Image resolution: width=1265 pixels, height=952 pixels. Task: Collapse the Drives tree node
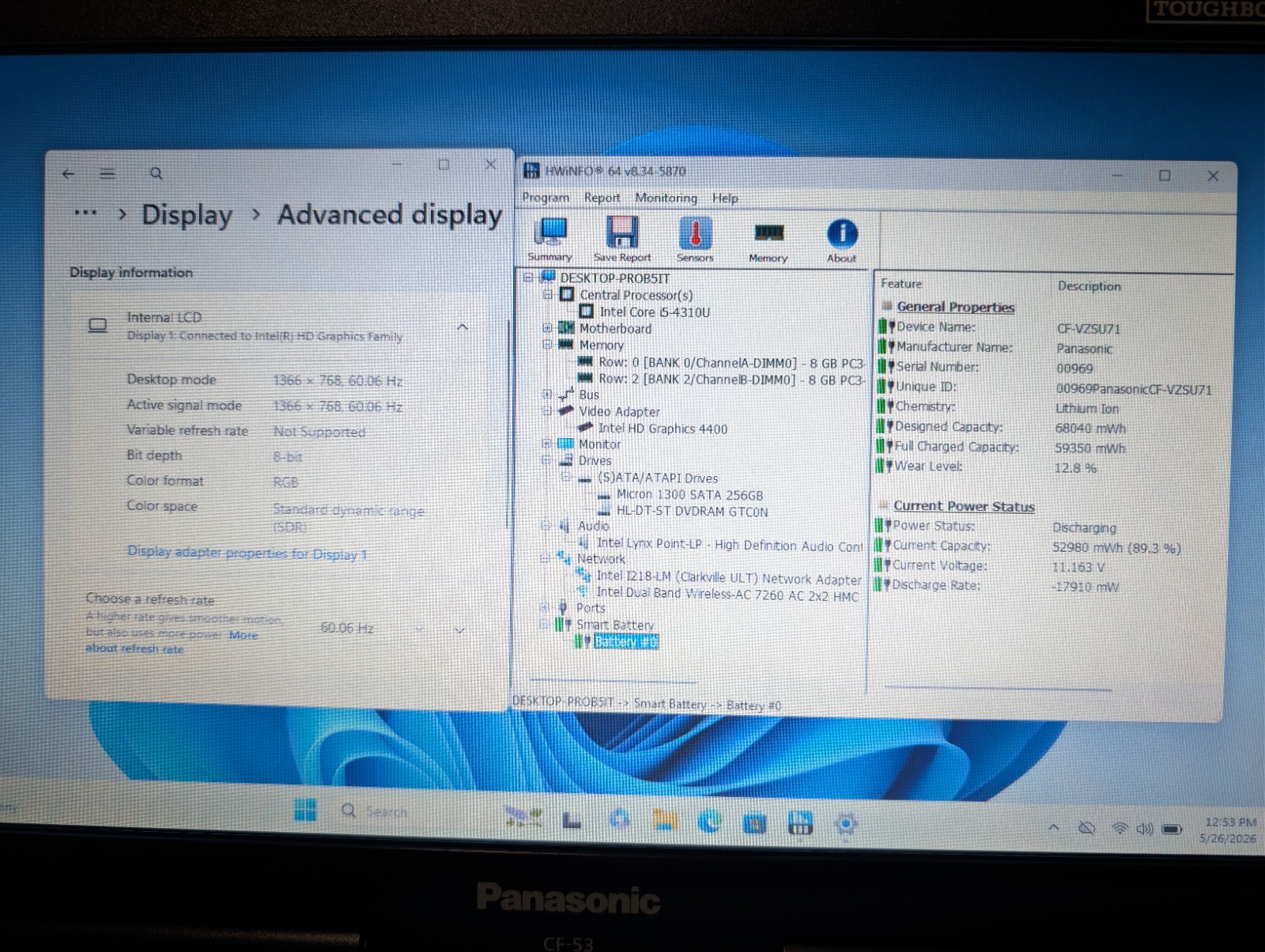point(546,459)
